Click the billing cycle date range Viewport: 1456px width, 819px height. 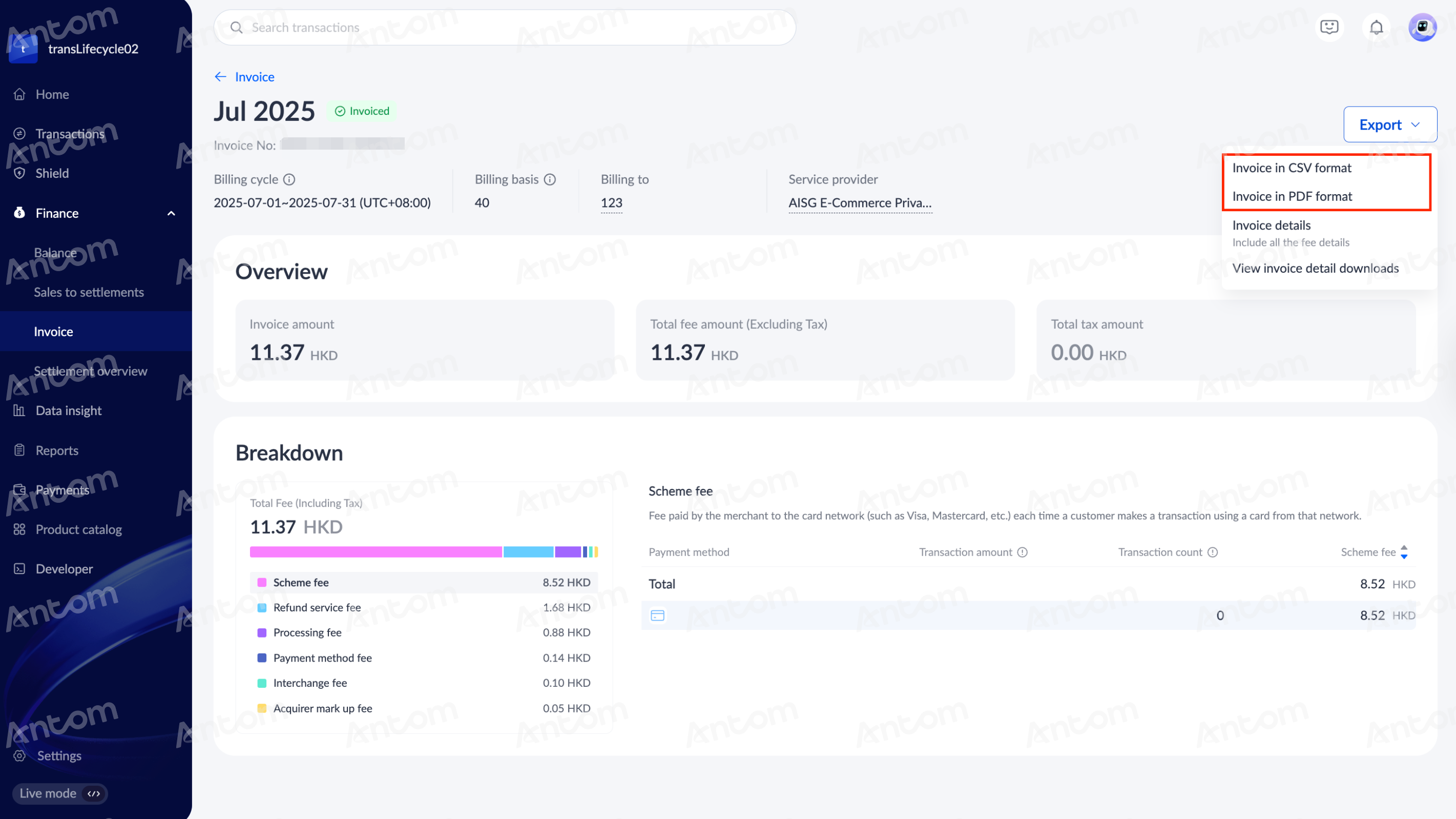tap(322, 202)
